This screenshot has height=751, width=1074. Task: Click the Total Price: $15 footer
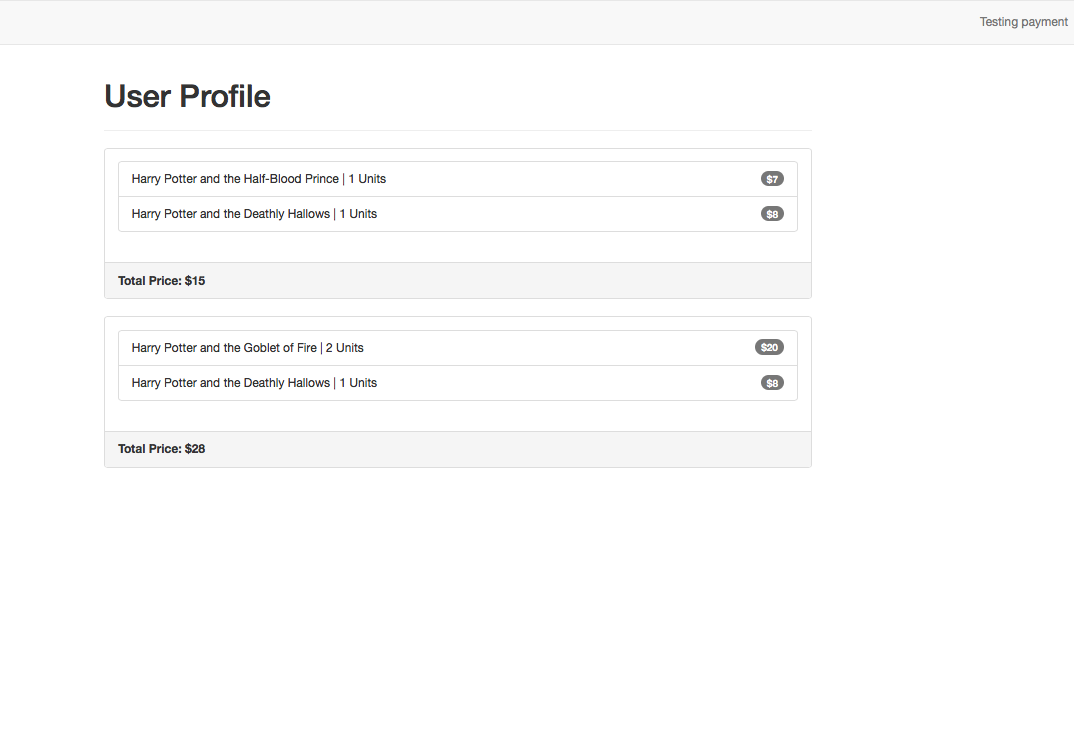(x=458, y=280)
